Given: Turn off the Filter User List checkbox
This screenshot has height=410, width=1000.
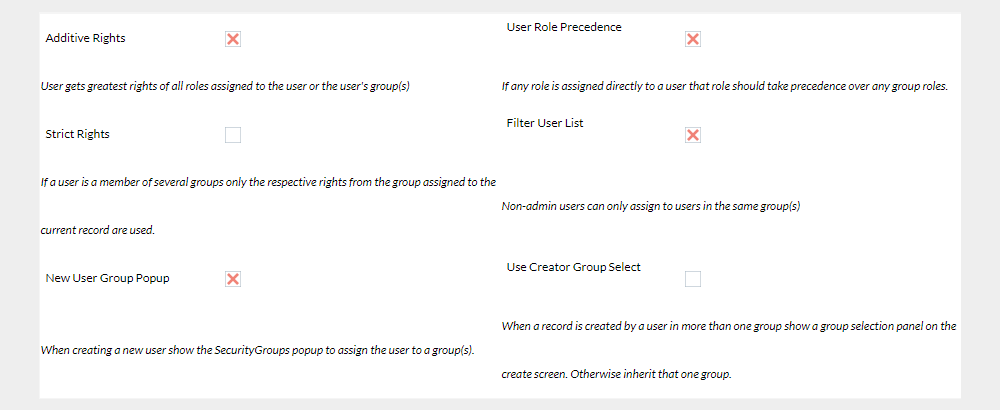Looking at the screenshot, I should pos(693,135).
